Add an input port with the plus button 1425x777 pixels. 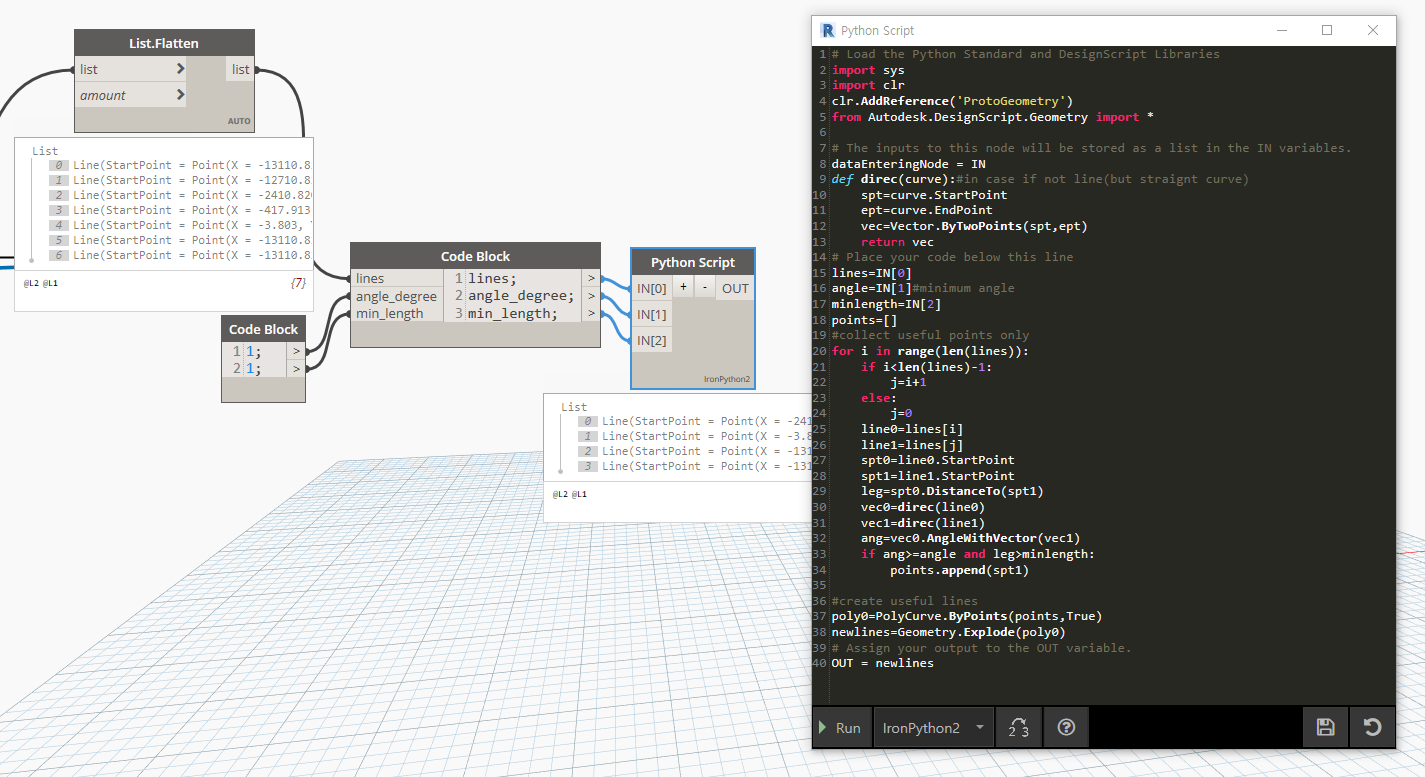click(x=682, y=287)
